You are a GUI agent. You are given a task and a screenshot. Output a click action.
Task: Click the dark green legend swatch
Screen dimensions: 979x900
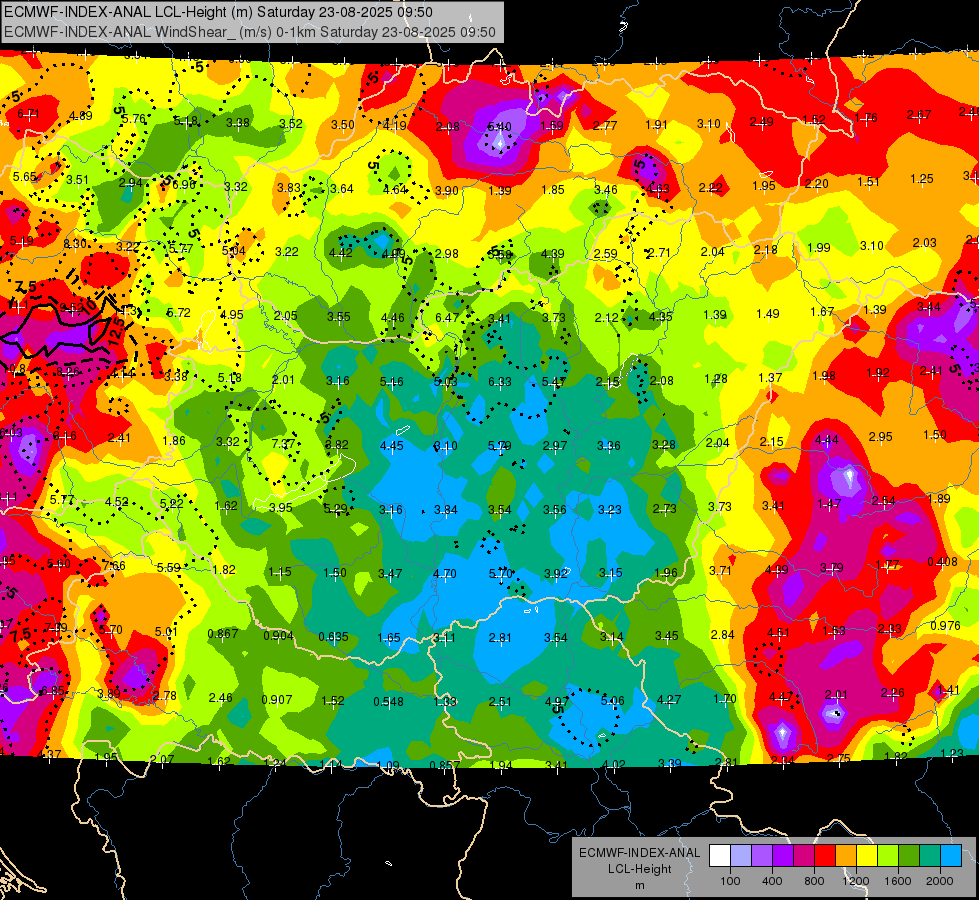tap(908, 856)
